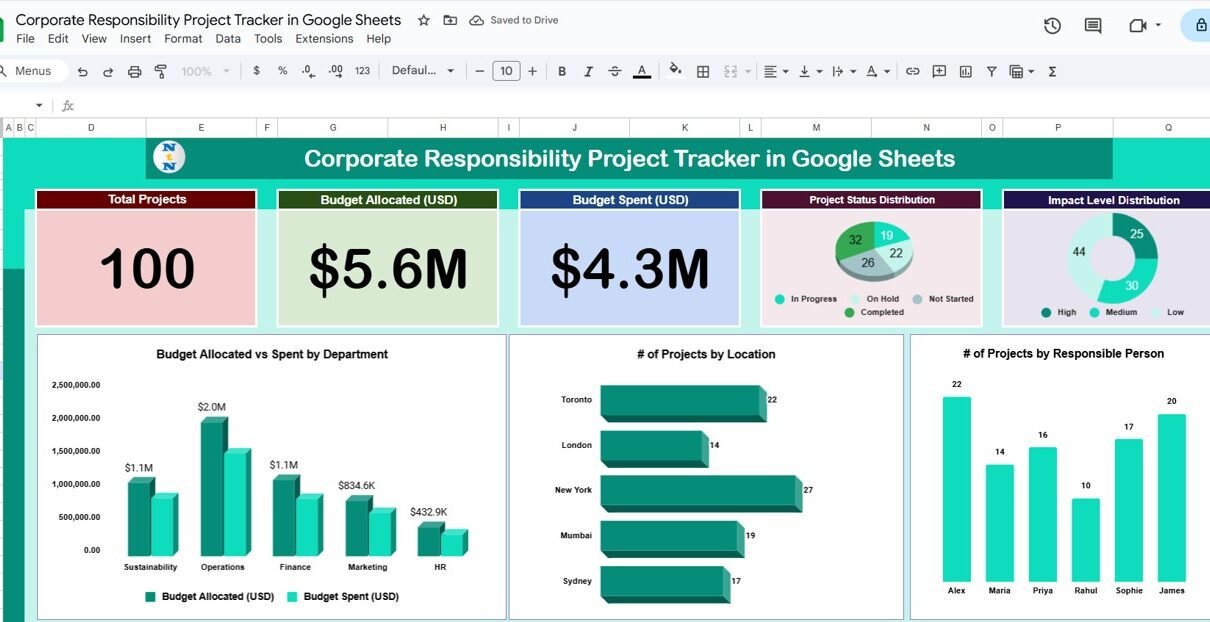Screen dimensions: 1210x622
Task: Click the font size input field
Action: click(x=506, y=71)
